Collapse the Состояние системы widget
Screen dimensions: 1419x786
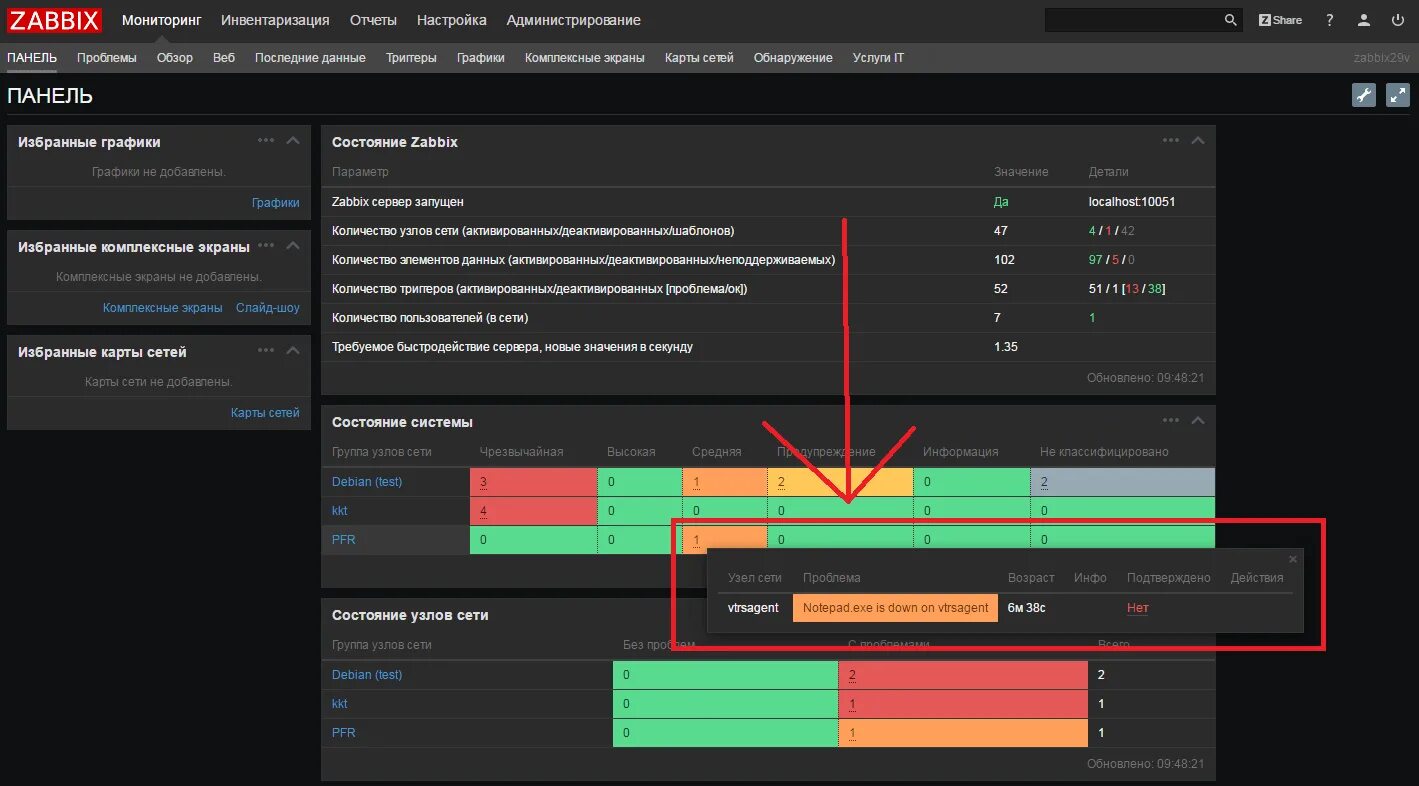[1198, 420]
